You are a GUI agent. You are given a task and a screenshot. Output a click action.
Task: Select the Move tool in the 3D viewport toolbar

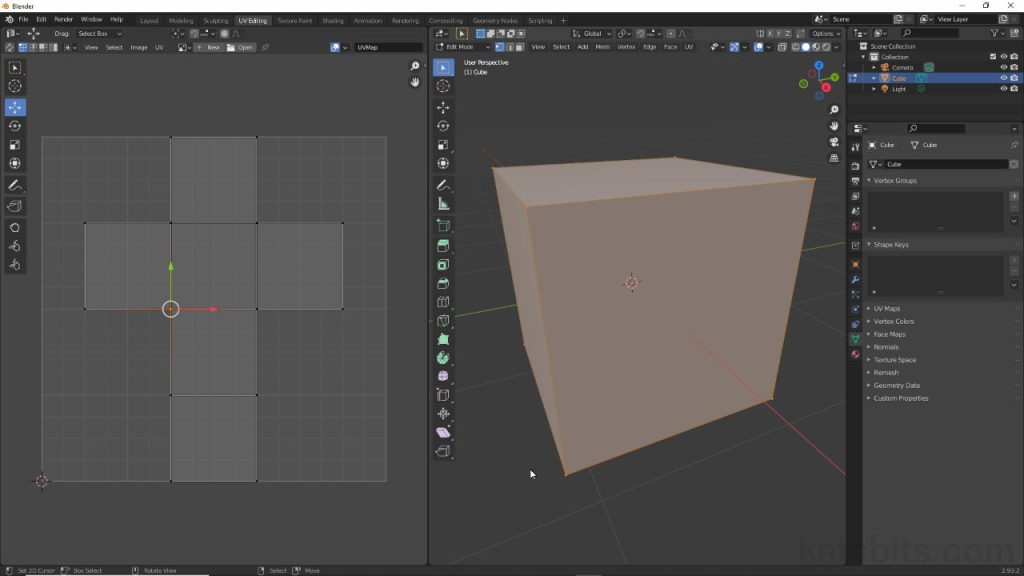[x=443, y=106]
